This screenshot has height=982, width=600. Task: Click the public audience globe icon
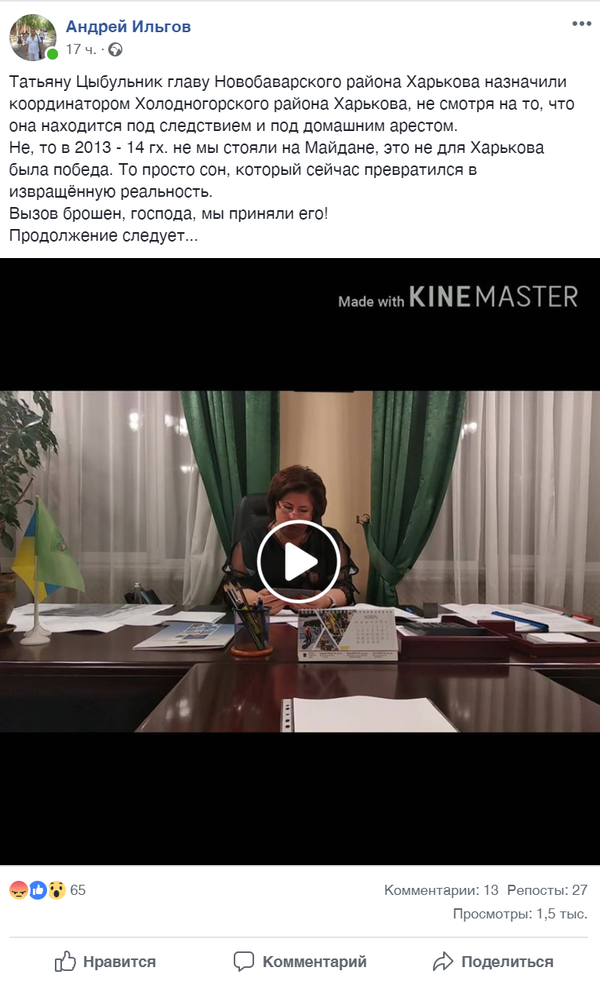tap(115, 49)
